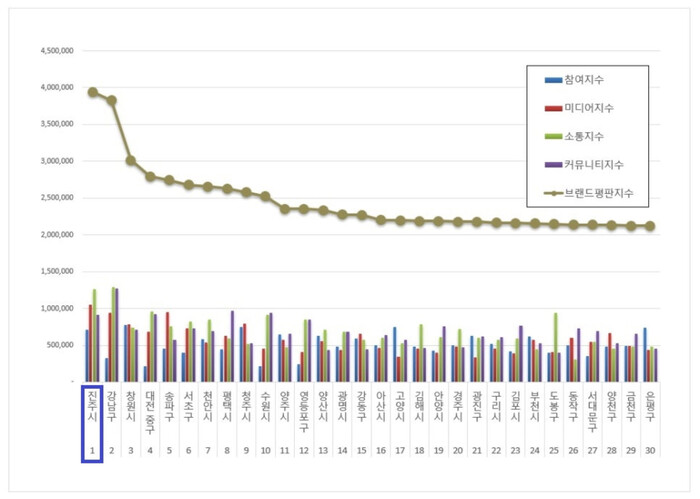The width and height of the screenshot is (700, 499).
Task: Click the 수원시 x-axis label
Action: click(265, 410)
